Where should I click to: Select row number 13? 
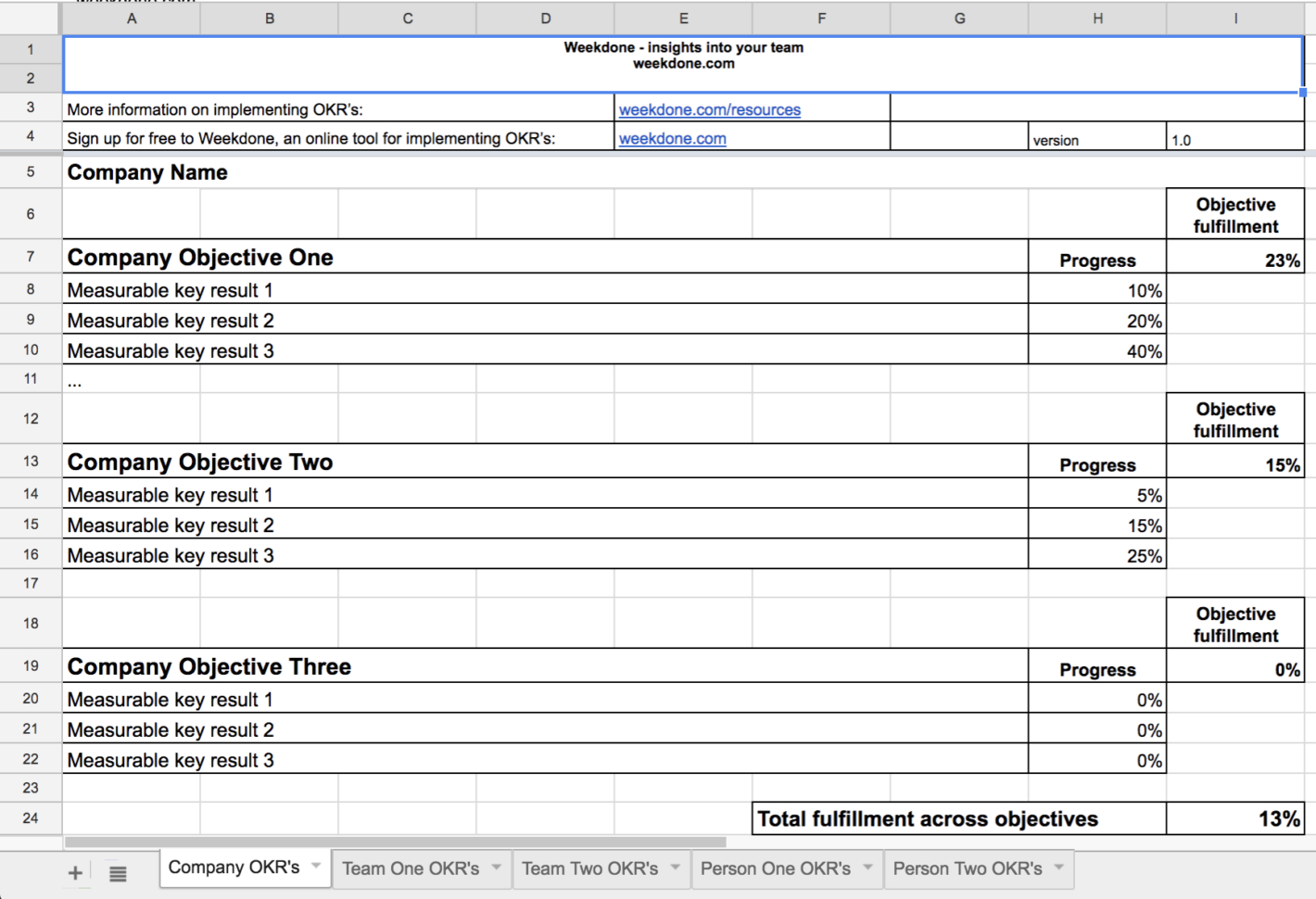pos(30,462)
